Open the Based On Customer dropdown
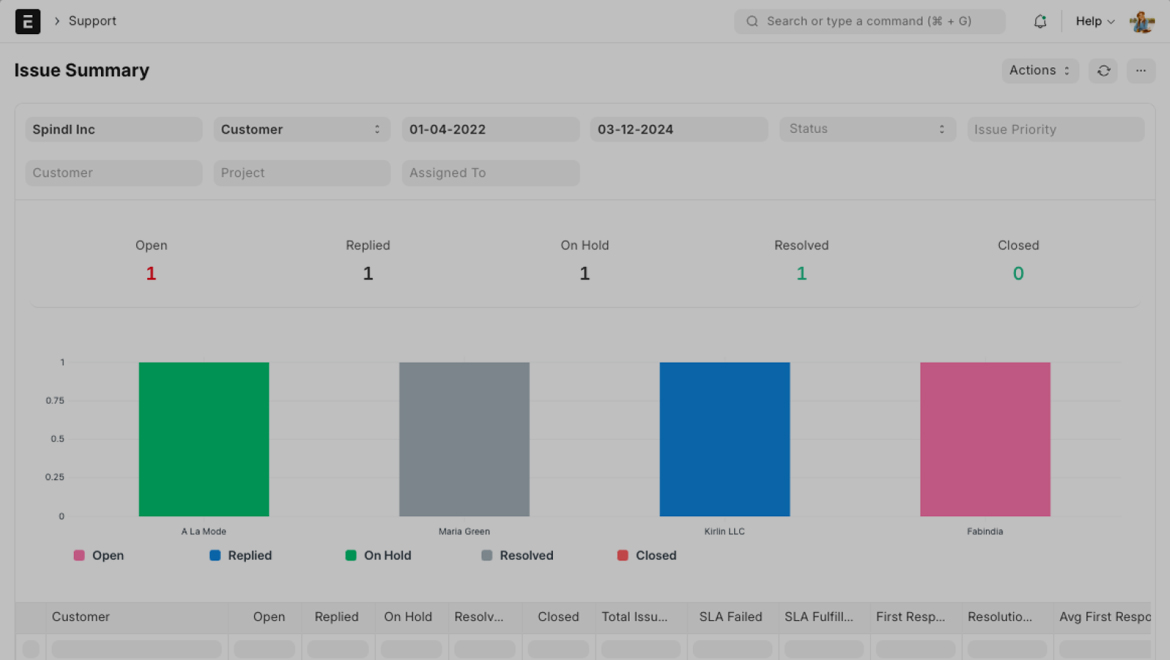 301,130
